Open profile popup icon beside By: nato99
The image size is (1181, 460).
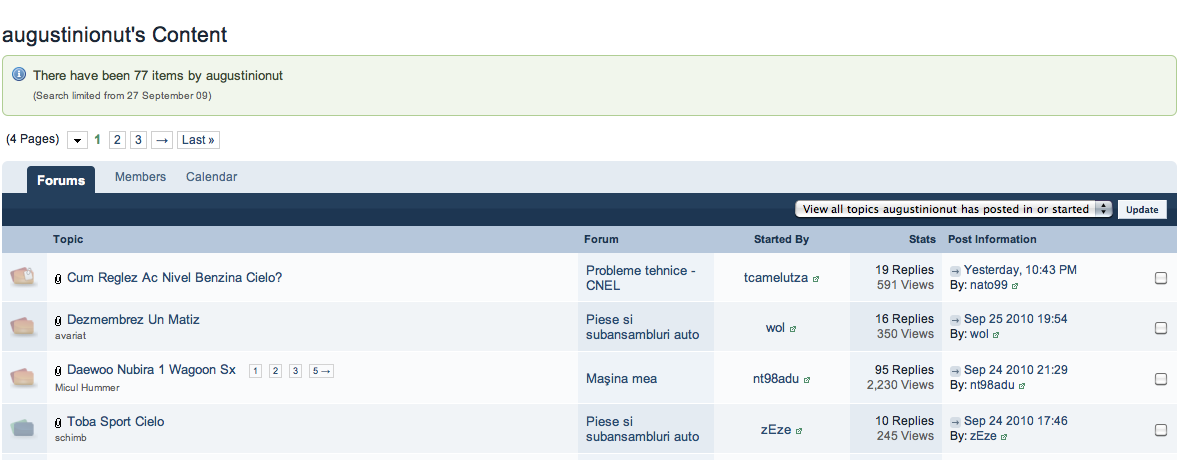pyautogui.click(x=1015, y=286)
